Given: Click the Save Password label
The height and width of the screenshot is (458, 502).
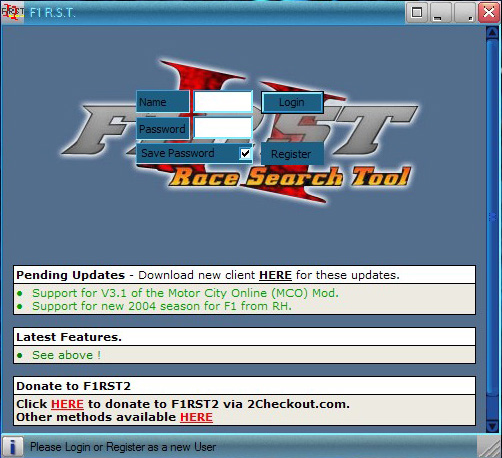Looking at the screenshot, I should pyautogui.click(x=178, y=153).
